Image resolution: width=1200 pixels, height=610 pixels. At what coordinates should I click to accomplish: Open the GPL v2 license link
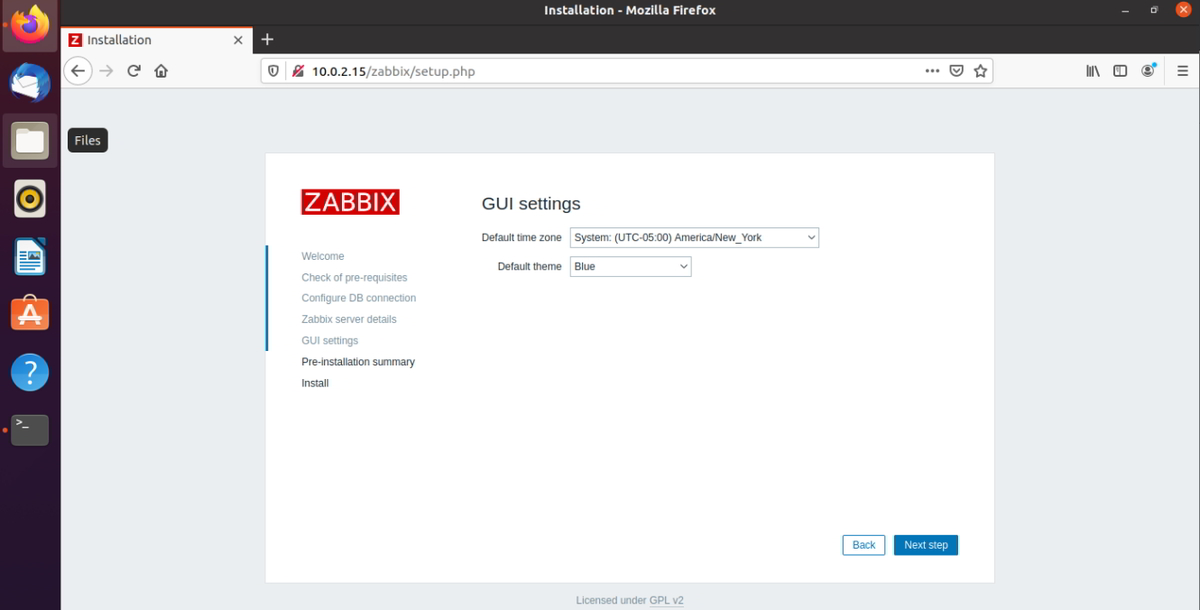click(667, 599)
